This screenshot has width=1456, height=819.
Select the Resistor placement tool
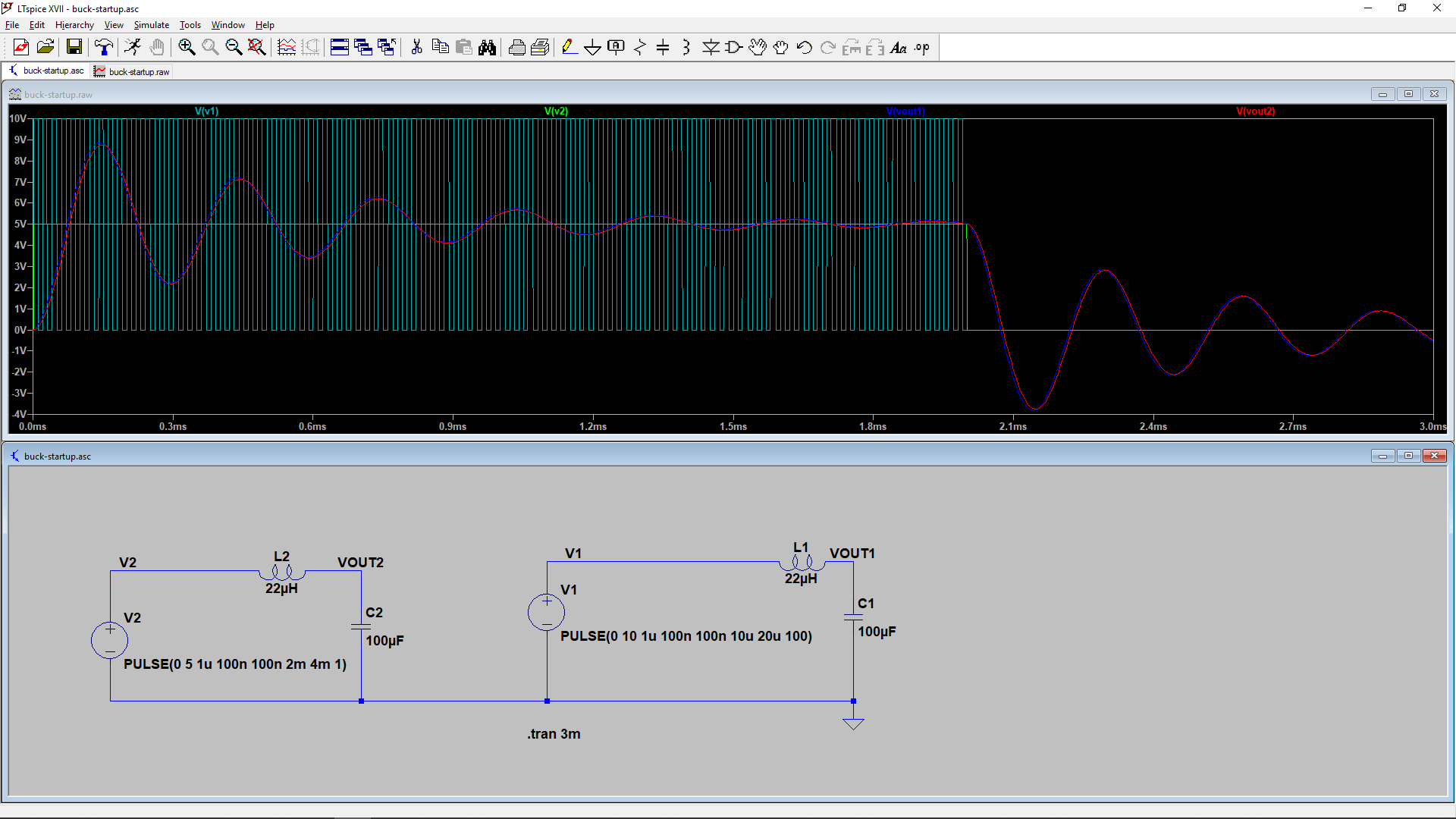click(640, 47)
